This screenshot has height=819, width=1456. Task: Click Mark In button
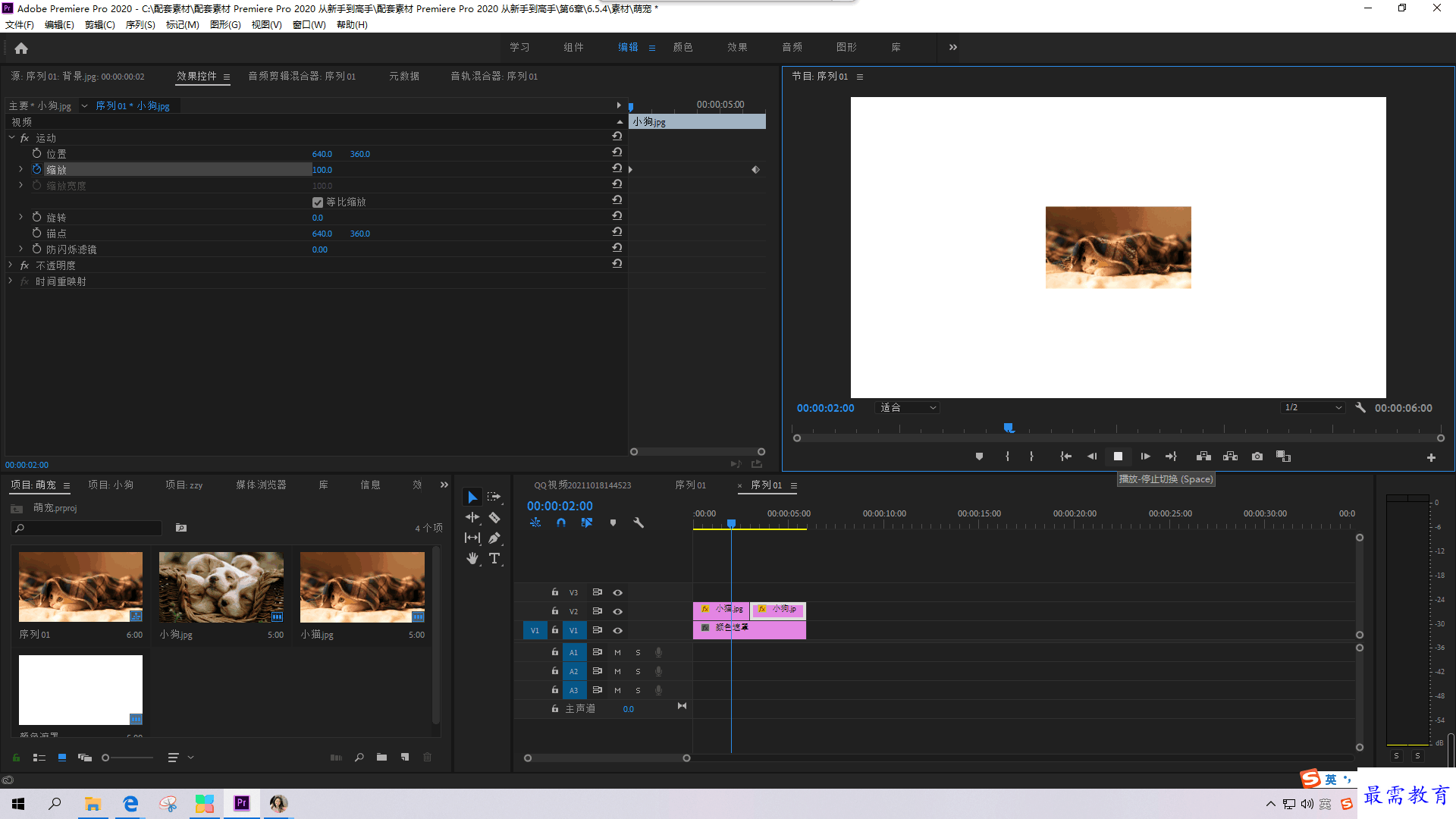(1007, 457)
